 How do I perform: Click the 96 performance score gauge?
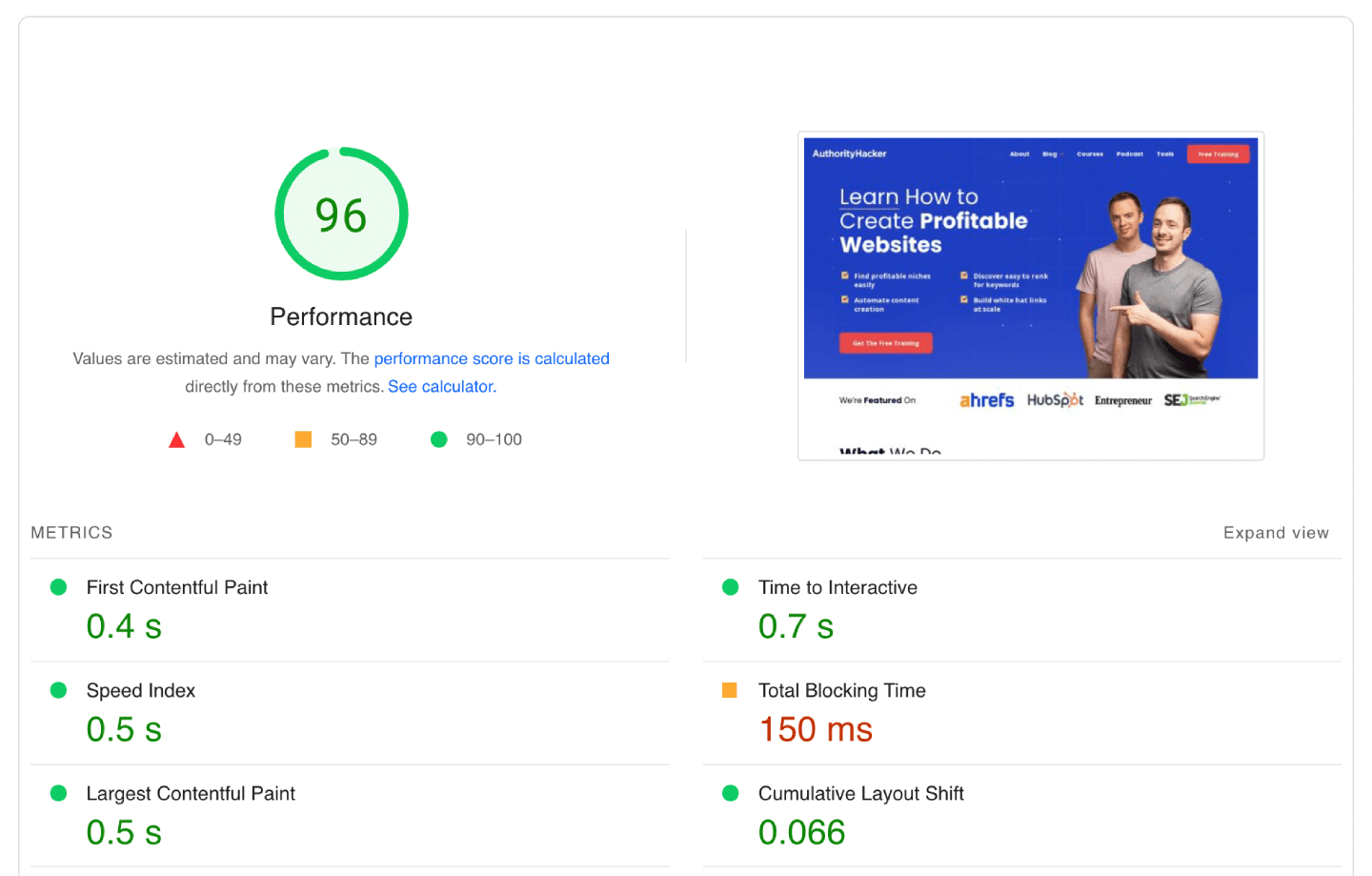(x=341, y=214)
